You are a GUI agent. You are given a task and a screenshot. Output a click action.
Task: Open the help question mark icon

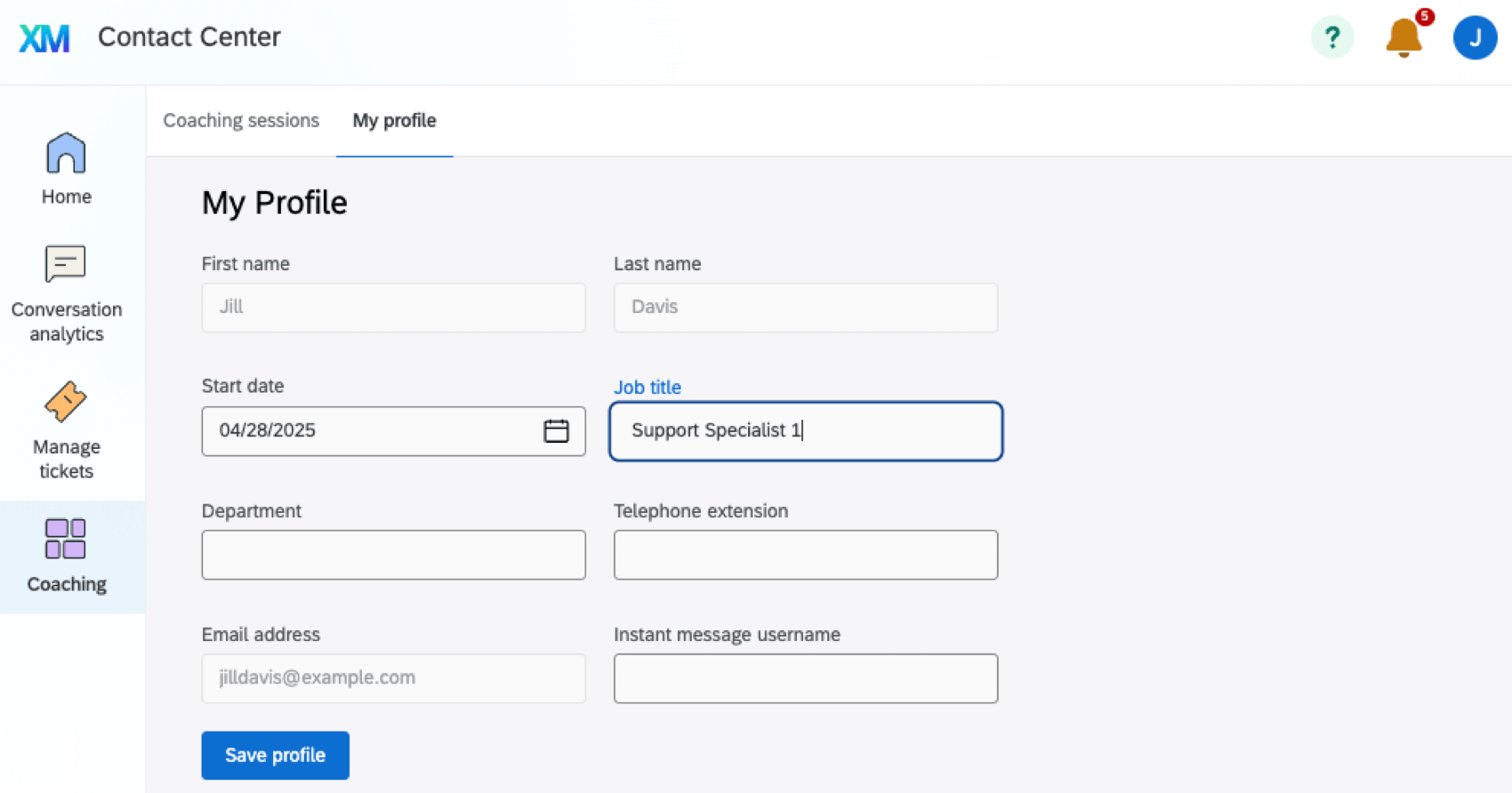[x=1331, y=37]
